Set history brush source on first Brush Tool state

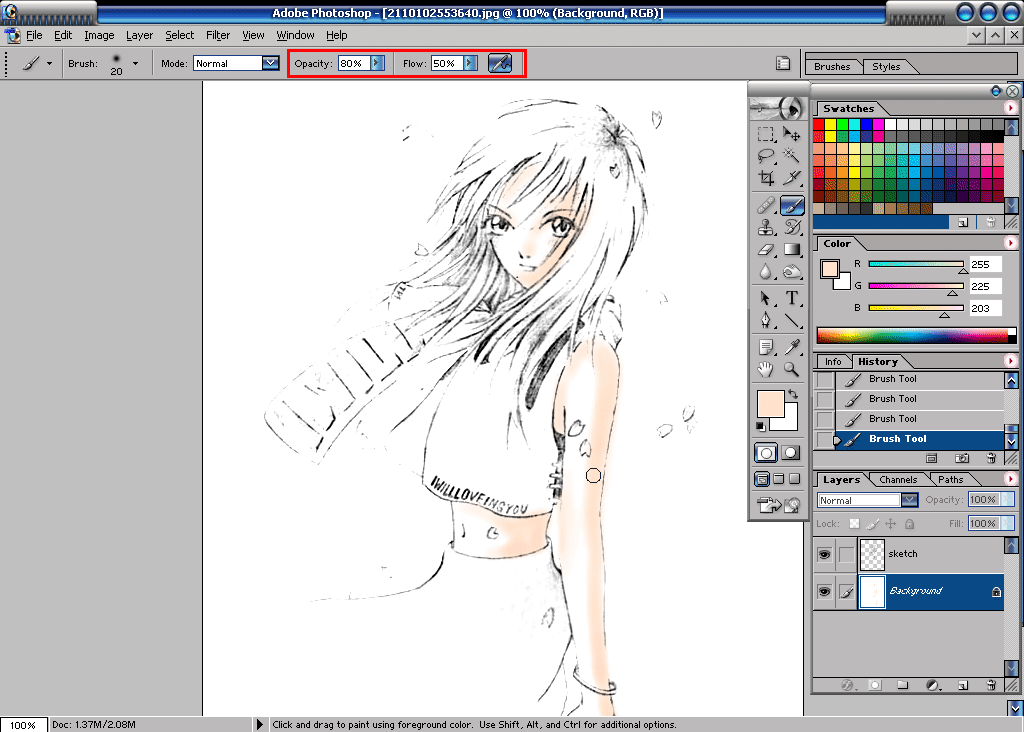(825, 379)
